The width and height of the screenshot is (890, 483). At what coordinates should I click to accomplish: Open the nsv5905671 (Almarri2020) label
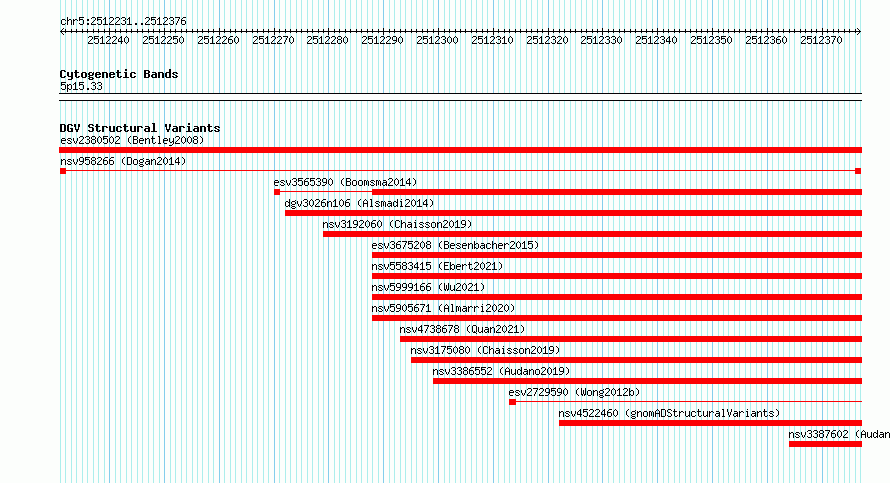tap(443, 308)
